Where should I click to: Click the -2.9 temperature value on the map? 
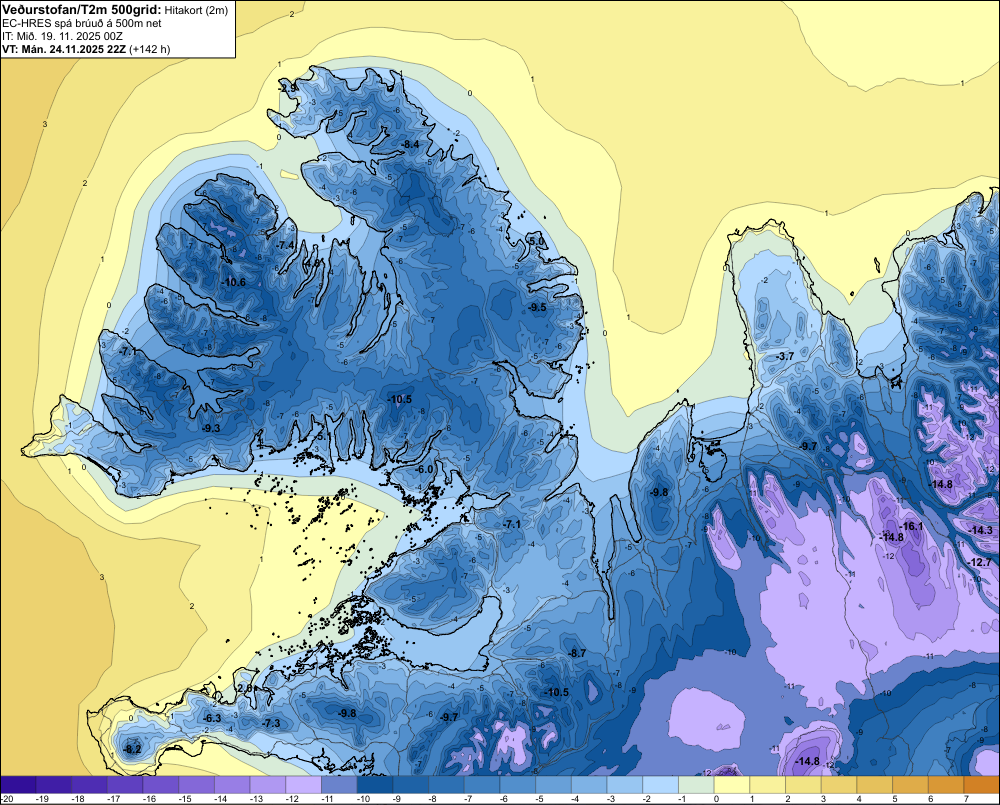coord(288,87)
